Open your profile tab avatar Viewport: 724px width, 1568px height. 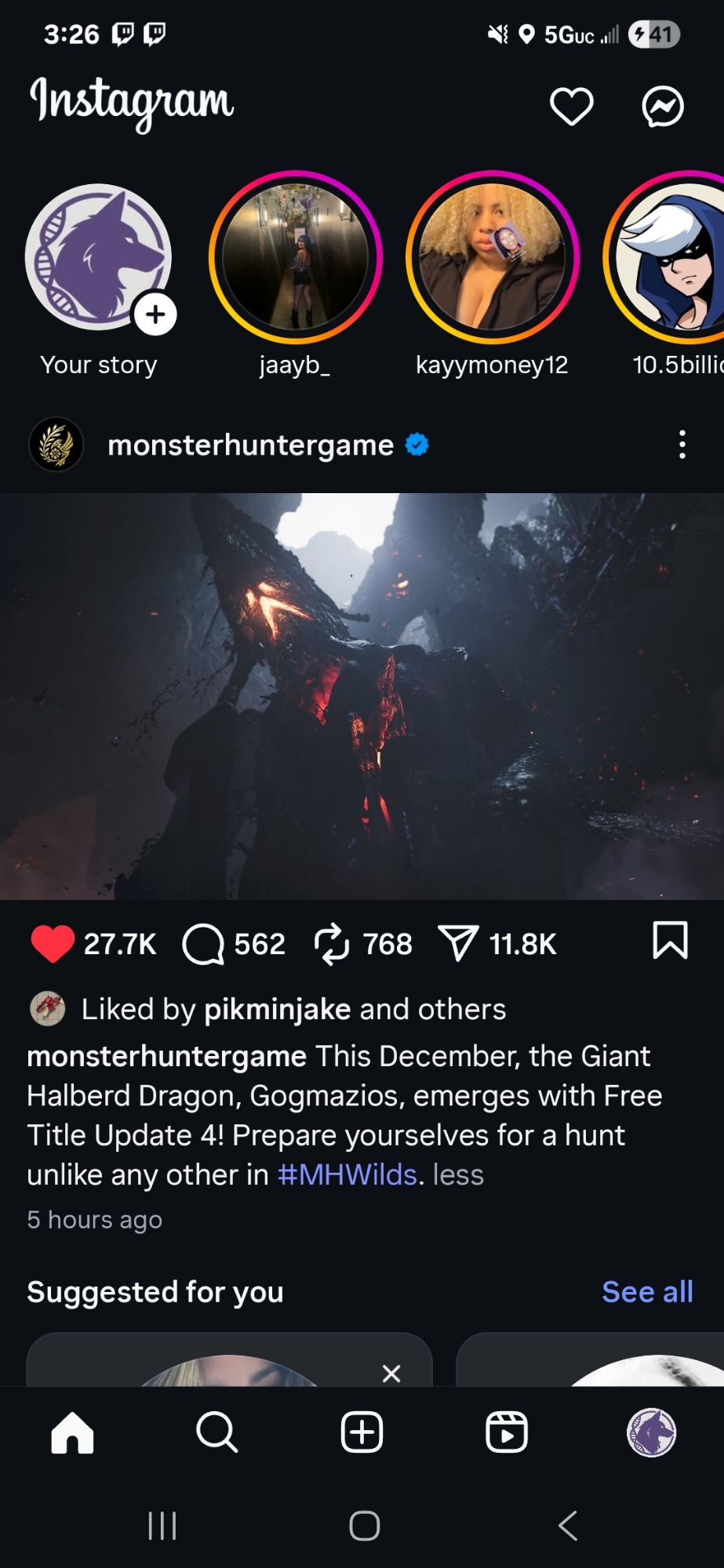pos(651,1432)
